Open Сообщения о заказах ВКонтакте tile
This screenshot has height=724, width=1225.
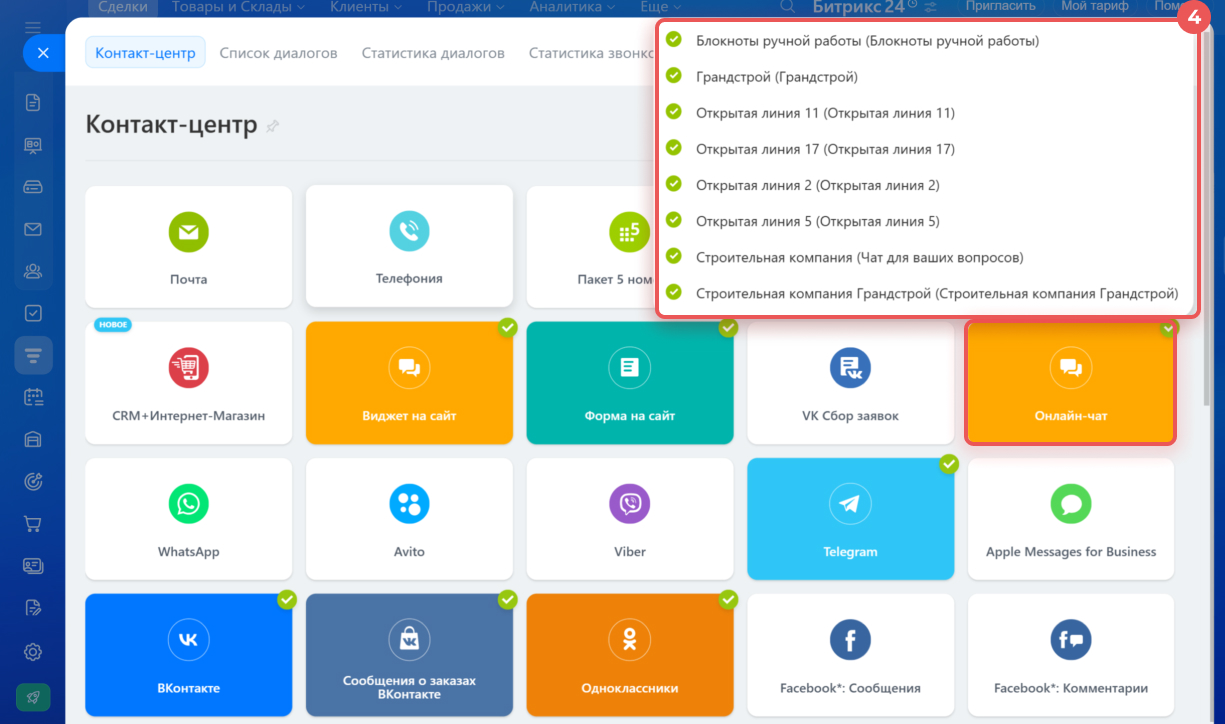[x=409, y=655]
